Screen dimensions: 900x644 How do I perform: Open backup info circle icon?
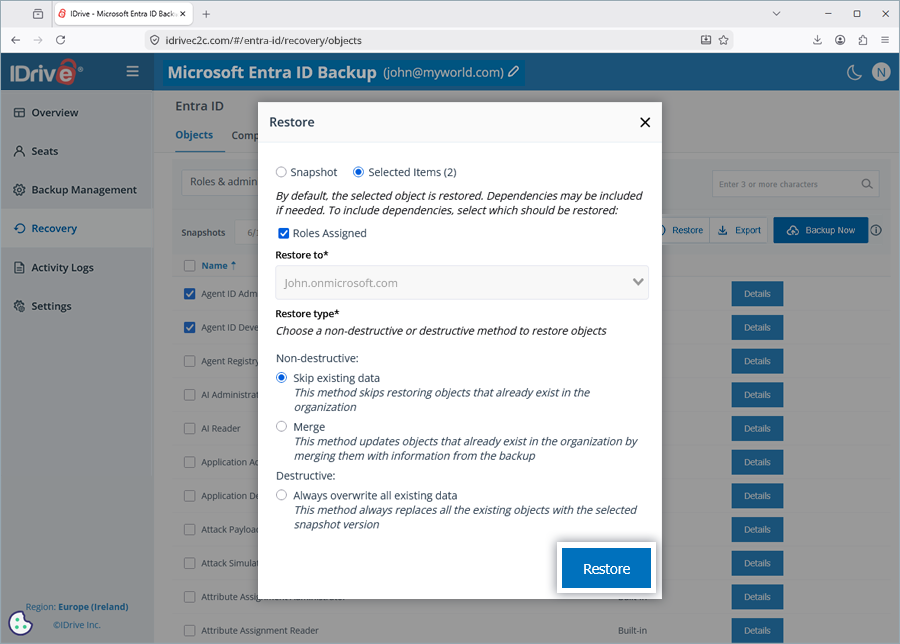[876, 230]
